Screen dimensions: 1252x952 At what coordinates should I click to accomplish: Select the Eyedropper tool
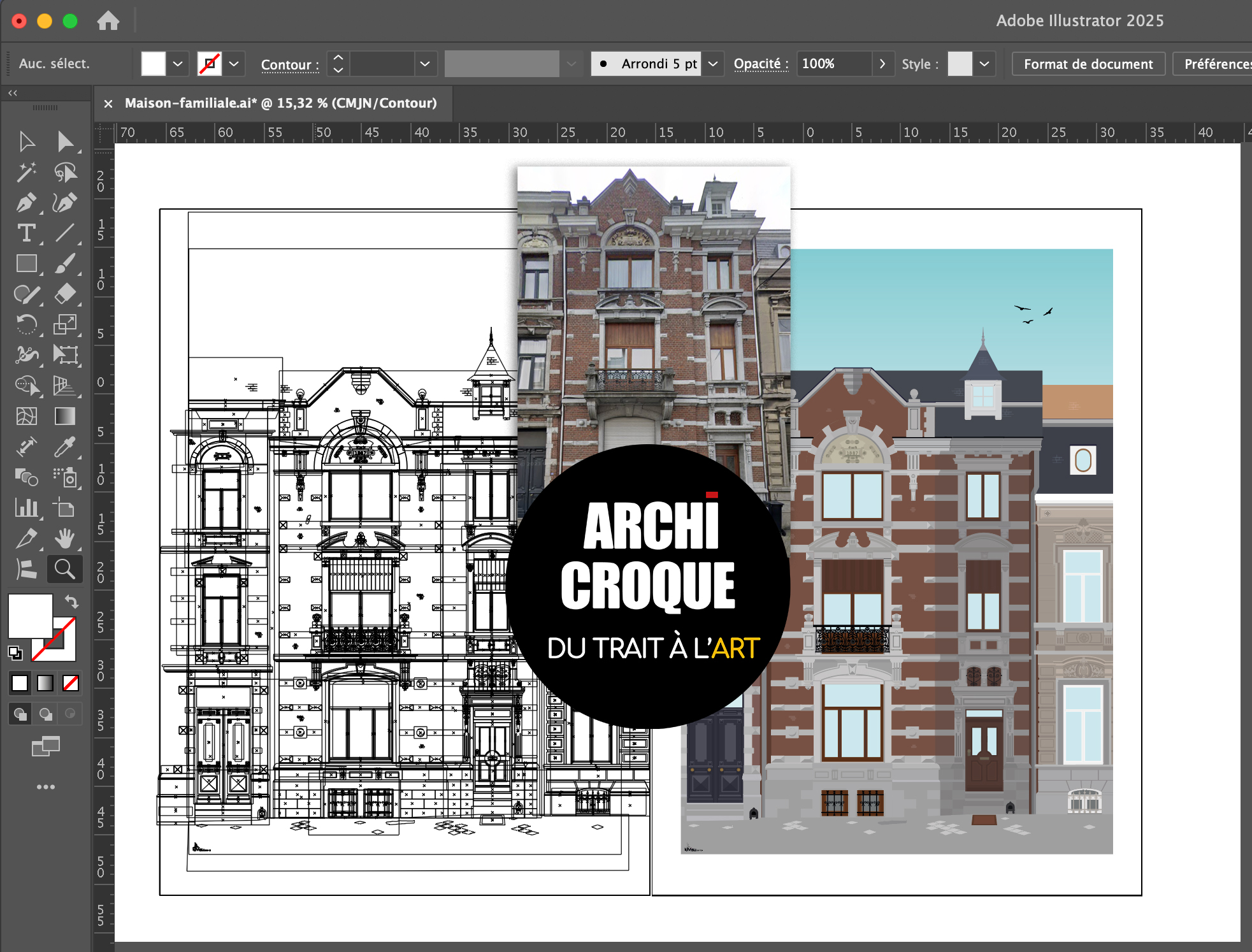[65, 447]
